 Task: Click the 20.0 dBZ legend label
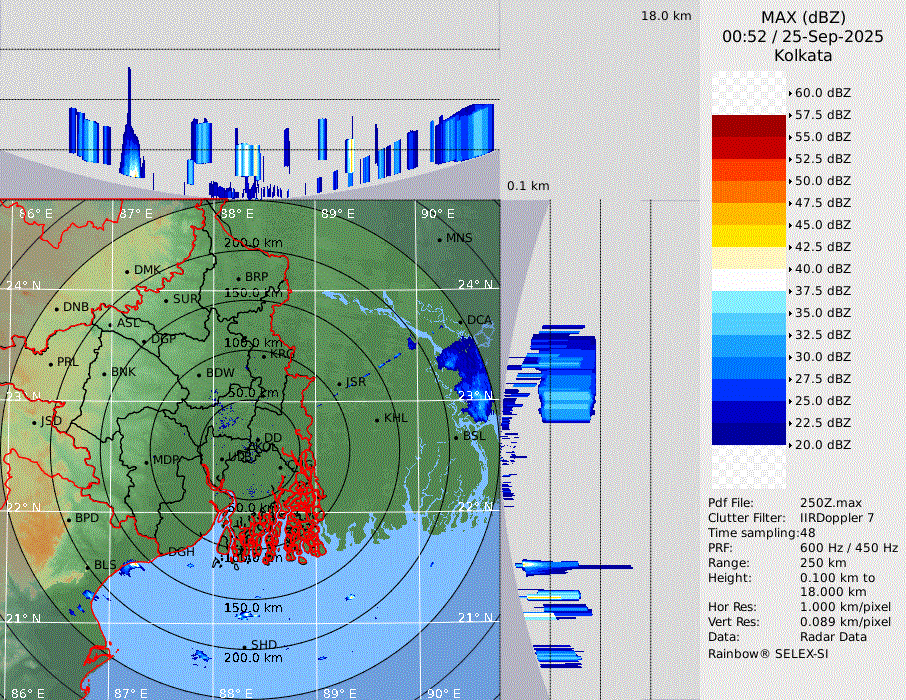pos(822,445)
